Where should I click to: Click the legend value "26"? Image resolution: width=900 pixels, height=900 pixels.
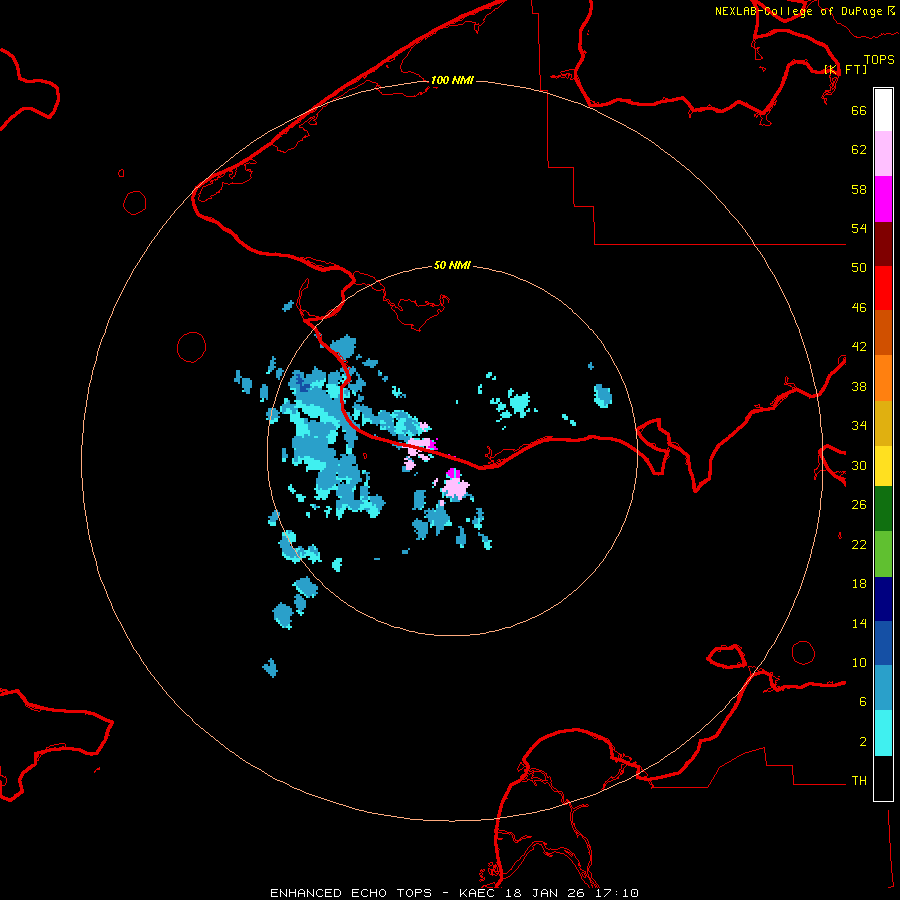[859, 505]
